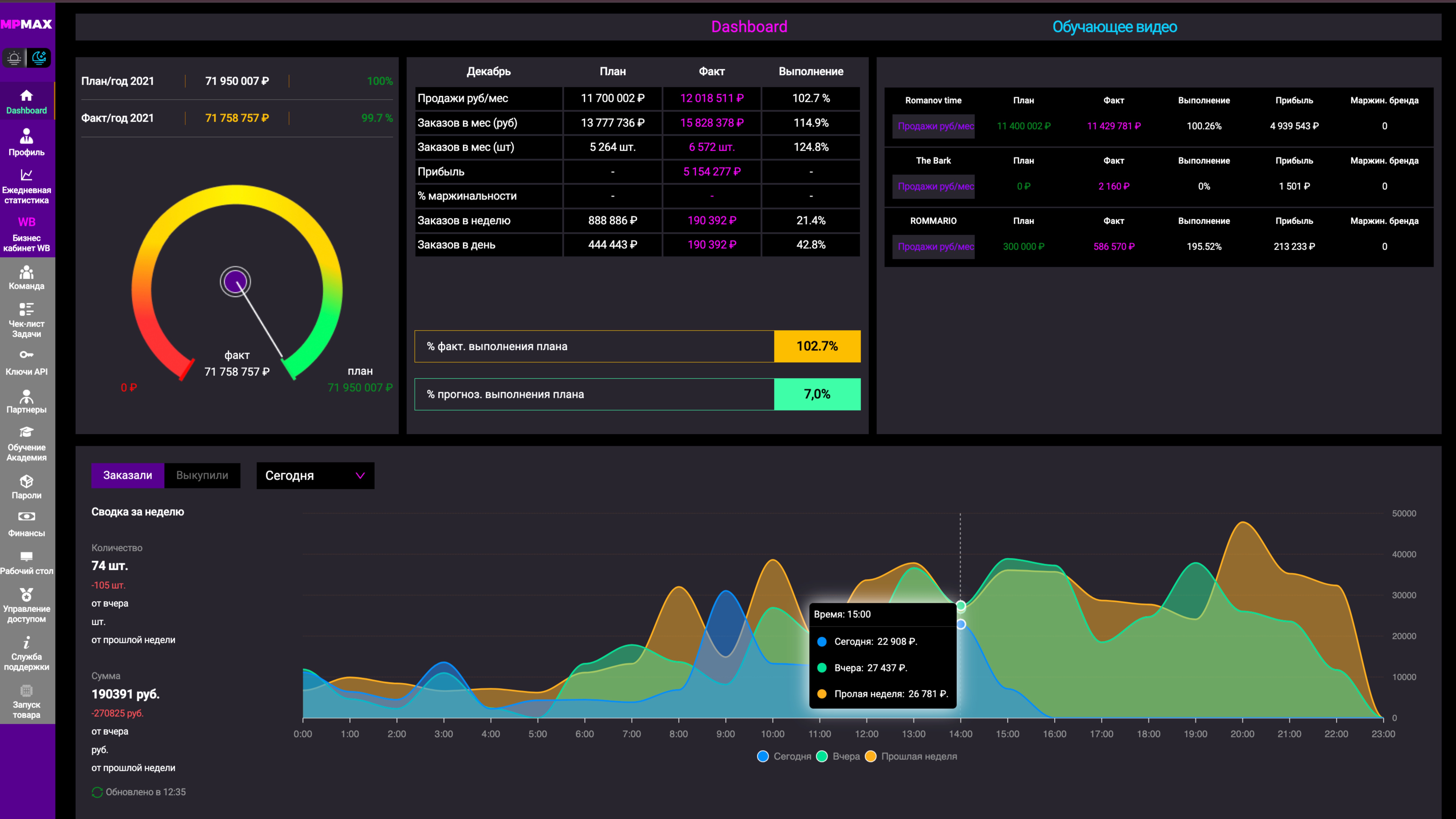Click the 74 шт. quantity value

point(110,566)
